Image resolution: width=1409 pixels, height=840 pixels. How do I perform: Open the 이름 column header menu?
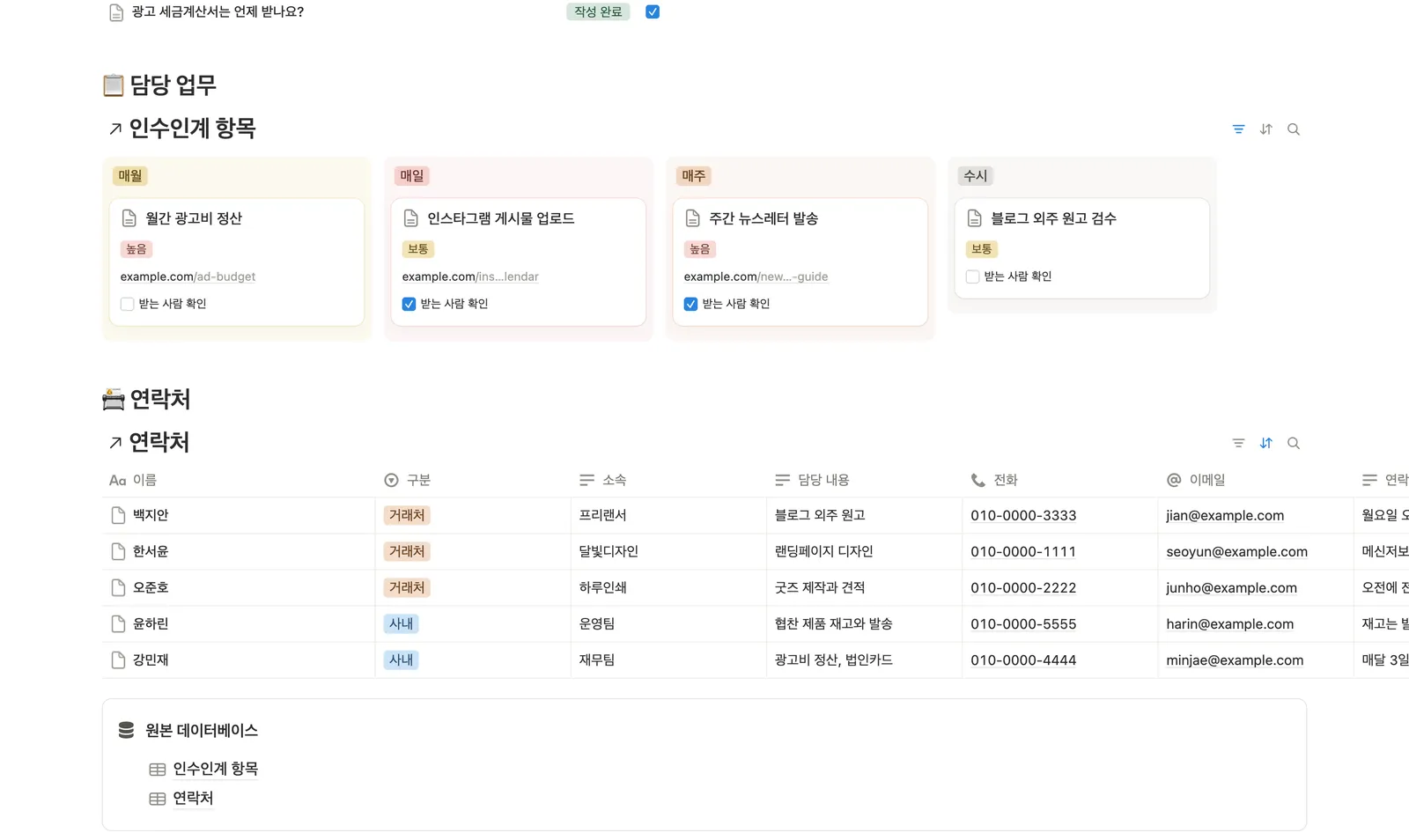pyautogui.click(x=239, y=480)
